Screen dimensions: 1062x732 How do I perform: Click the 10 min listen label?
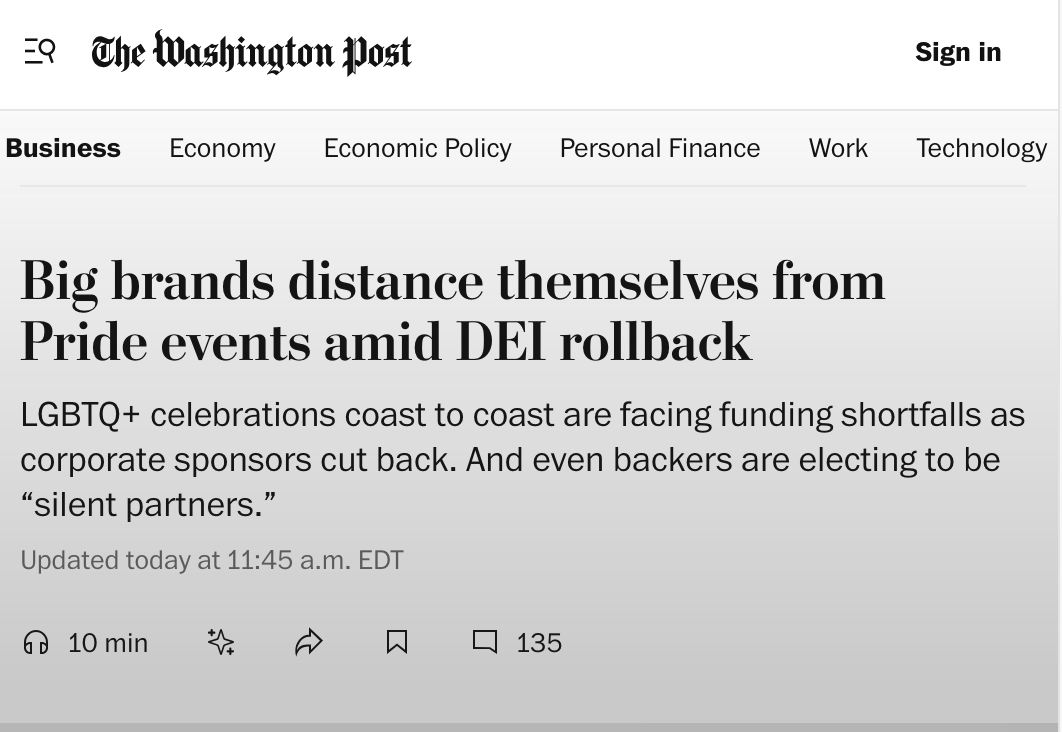(x=108, y=643)
